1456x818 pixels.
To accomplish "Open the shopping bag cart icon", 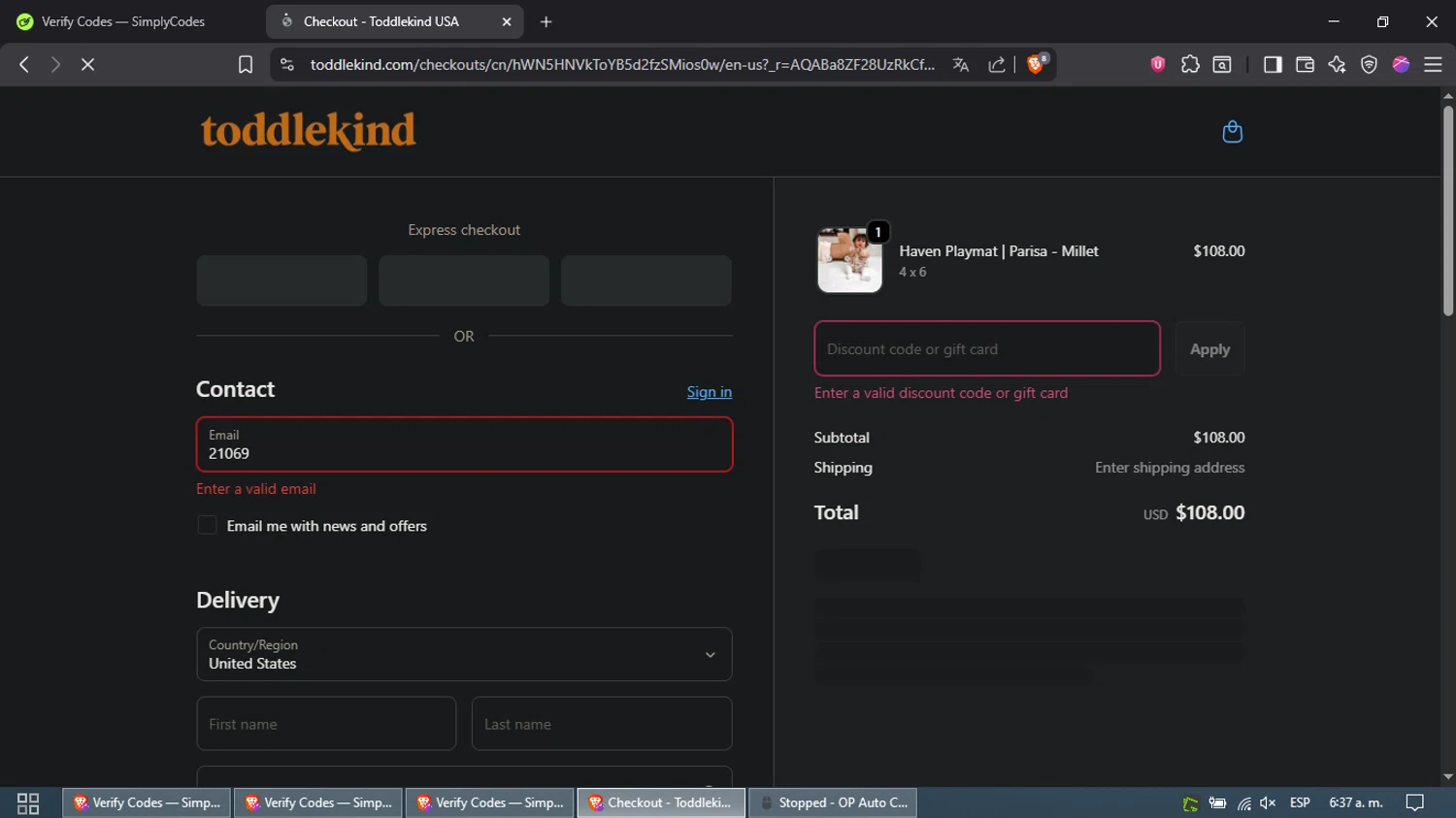I will 1232,132.
